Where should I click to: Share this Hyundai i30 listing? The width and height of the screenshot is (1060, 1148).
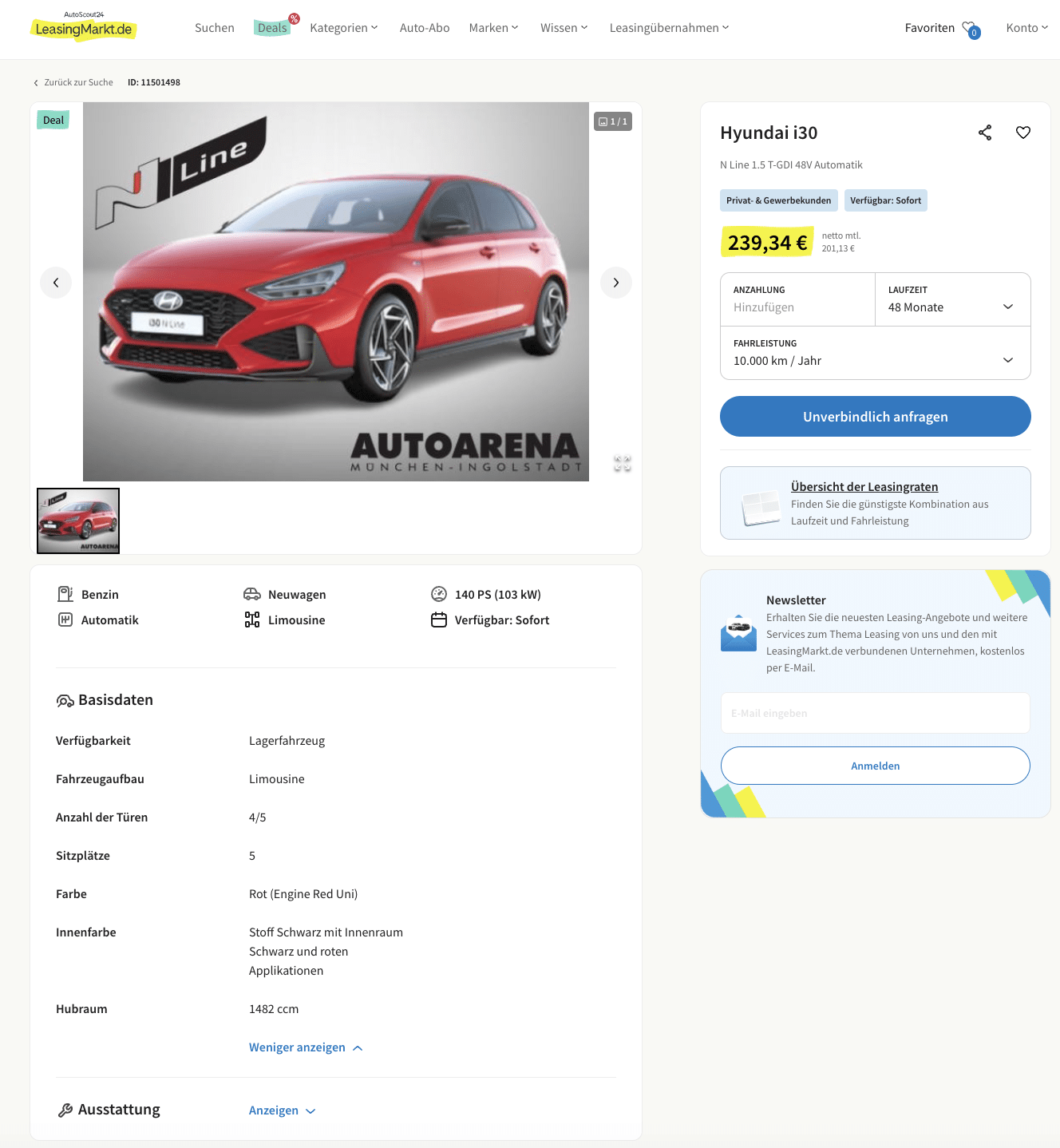point(985,133)
